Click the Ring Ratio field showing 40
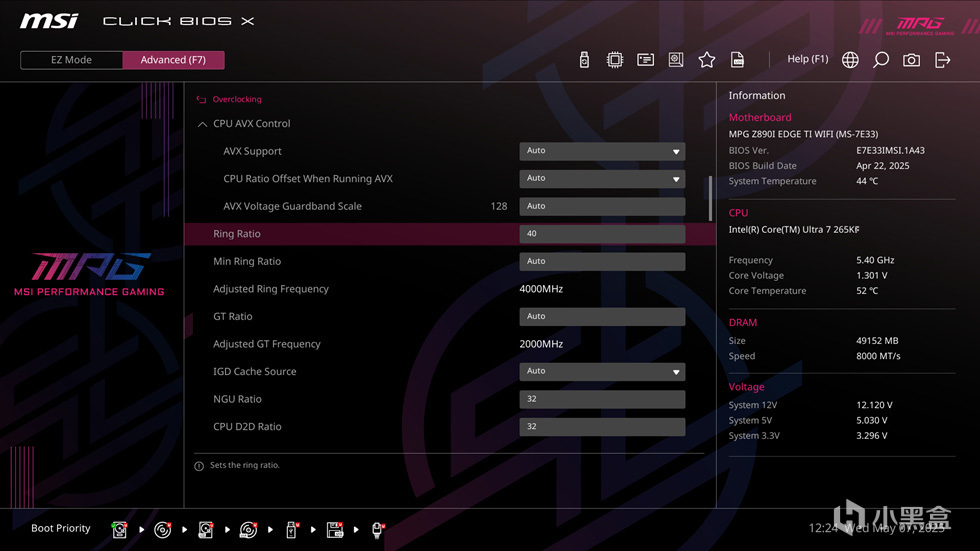Image resolution: width=980 pixels, height=551 pixels. 602,234
